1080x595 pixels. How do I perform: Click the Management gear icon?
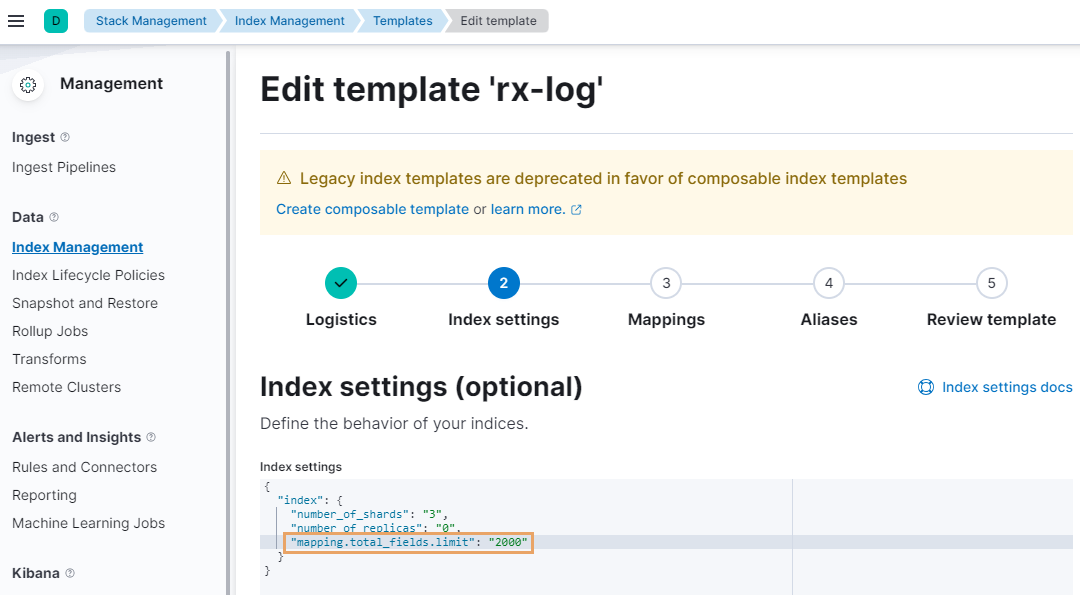pos(28,85)
